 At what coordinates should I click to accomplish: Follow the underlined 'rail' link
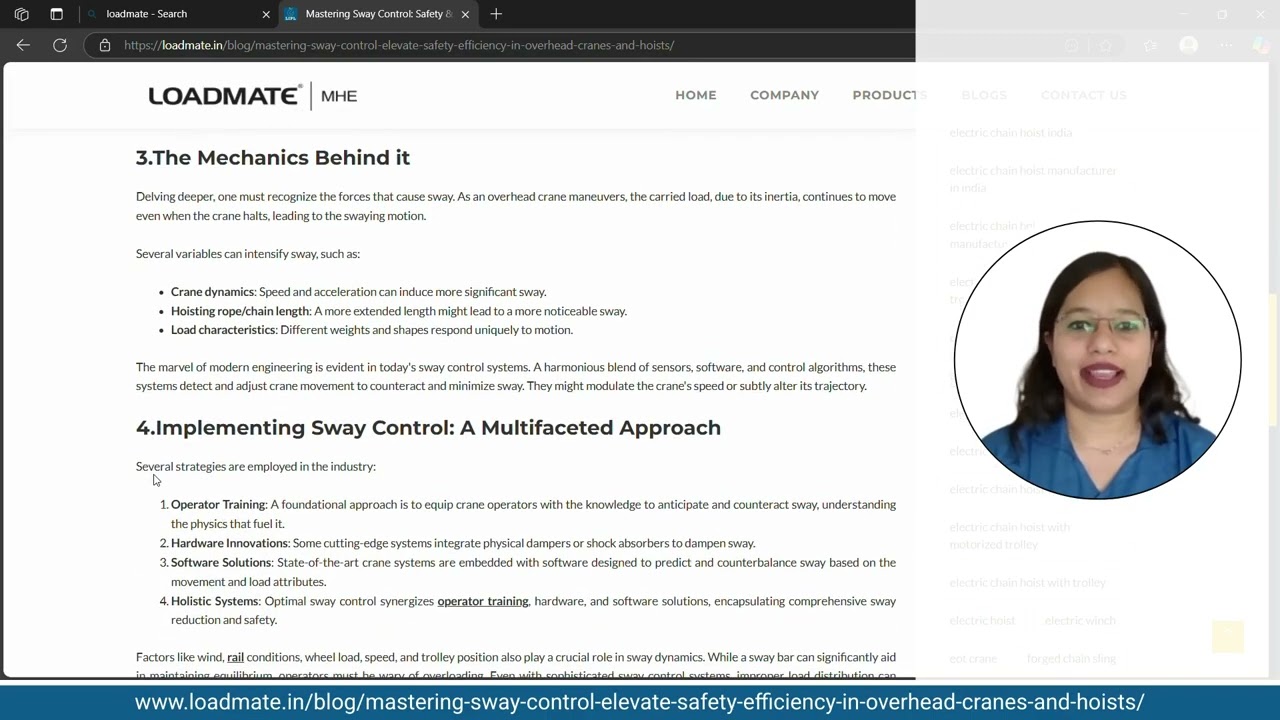coord(235,657)
